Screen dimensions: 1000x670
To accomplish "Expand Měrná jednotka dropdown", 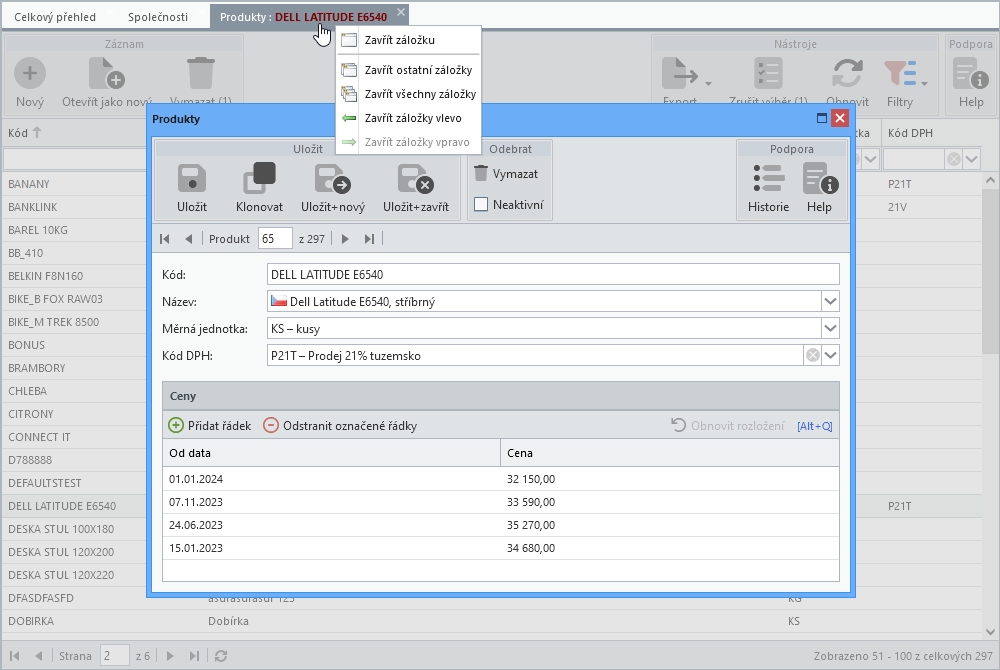I will (x=830, y=329).
